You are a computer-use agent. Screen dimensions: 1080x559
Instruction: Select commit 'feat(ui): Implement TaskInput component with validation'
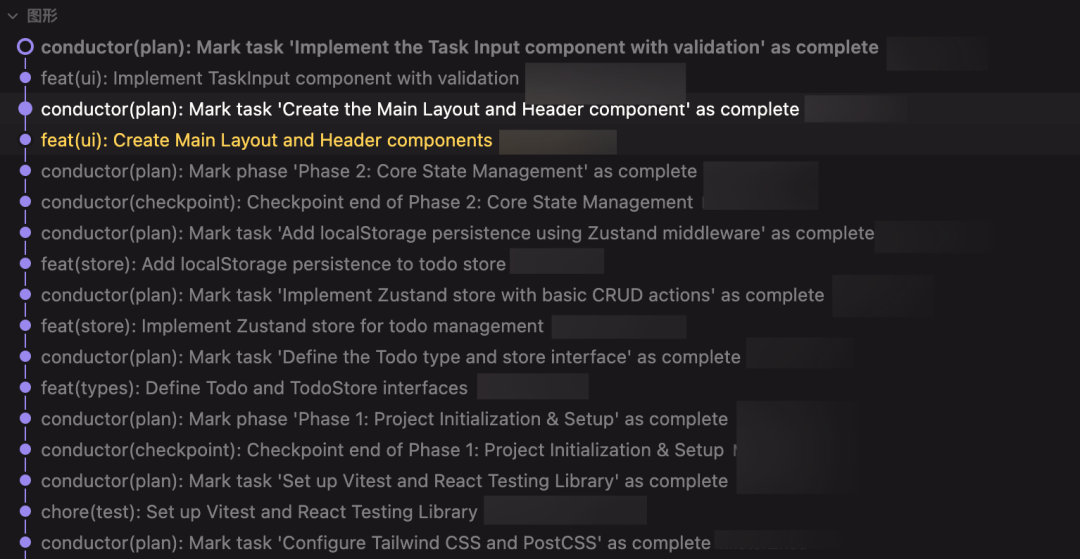pos(280,78)
